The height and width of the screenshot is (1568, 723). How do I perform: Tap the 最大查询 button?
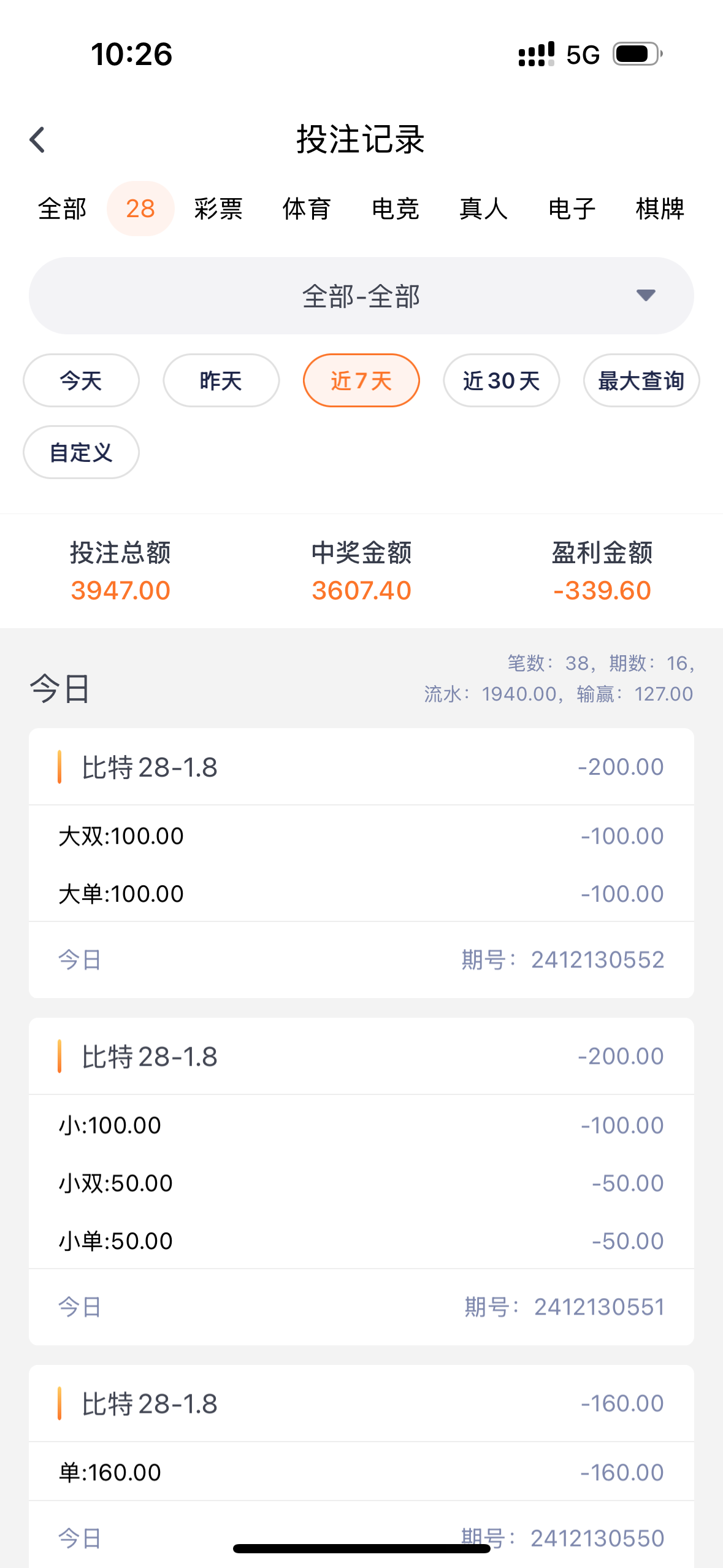click(641, 380)
